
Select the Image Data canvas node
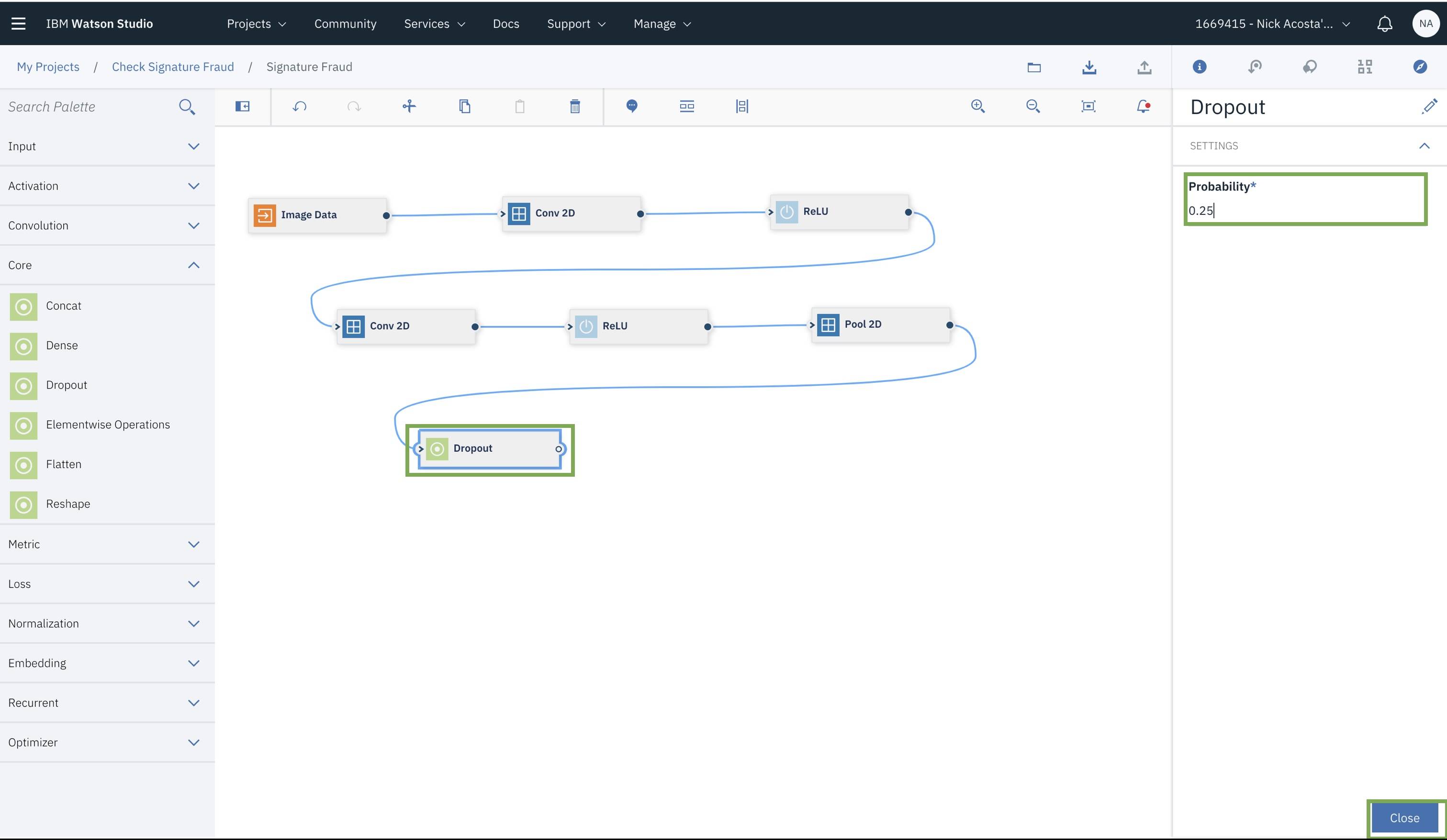317,215
